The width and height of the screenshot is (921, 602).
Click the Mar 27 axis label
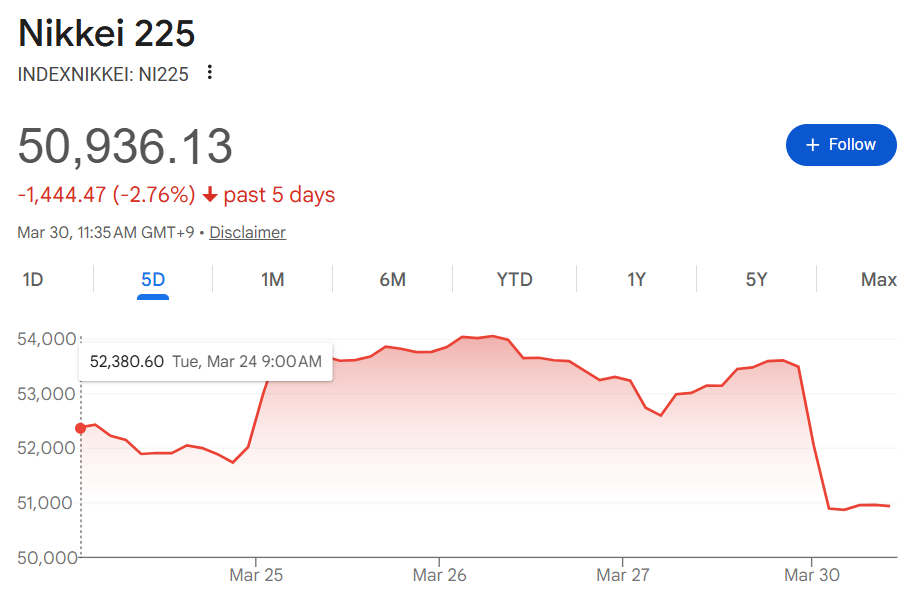(x=624, y=575)
